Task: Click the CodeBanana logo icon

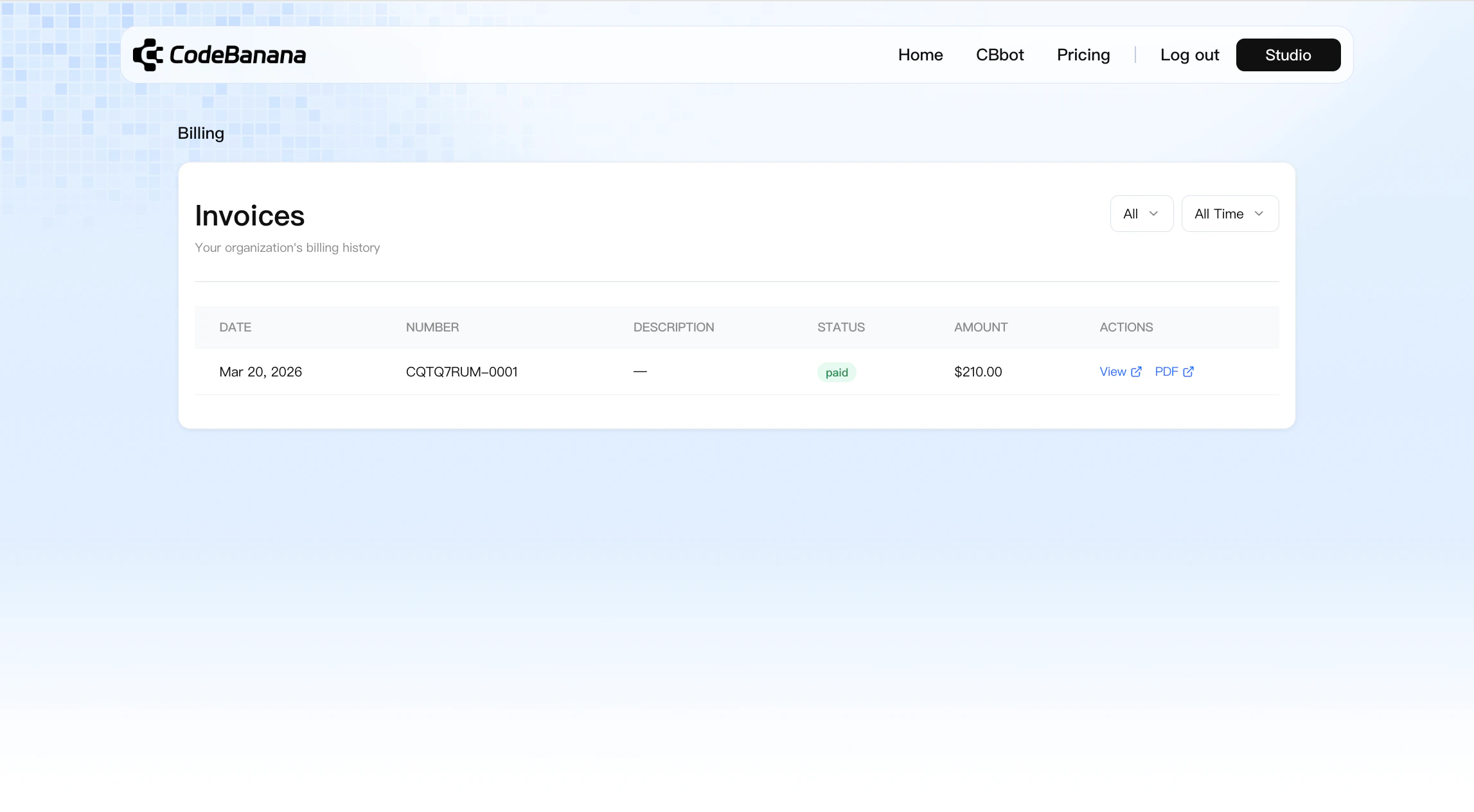Action: tap(148, 55)
